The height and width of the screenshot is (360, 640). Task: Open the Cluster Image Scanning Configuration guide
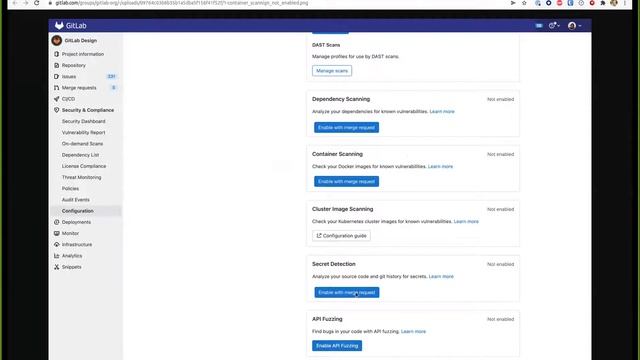tap(341, 236)
